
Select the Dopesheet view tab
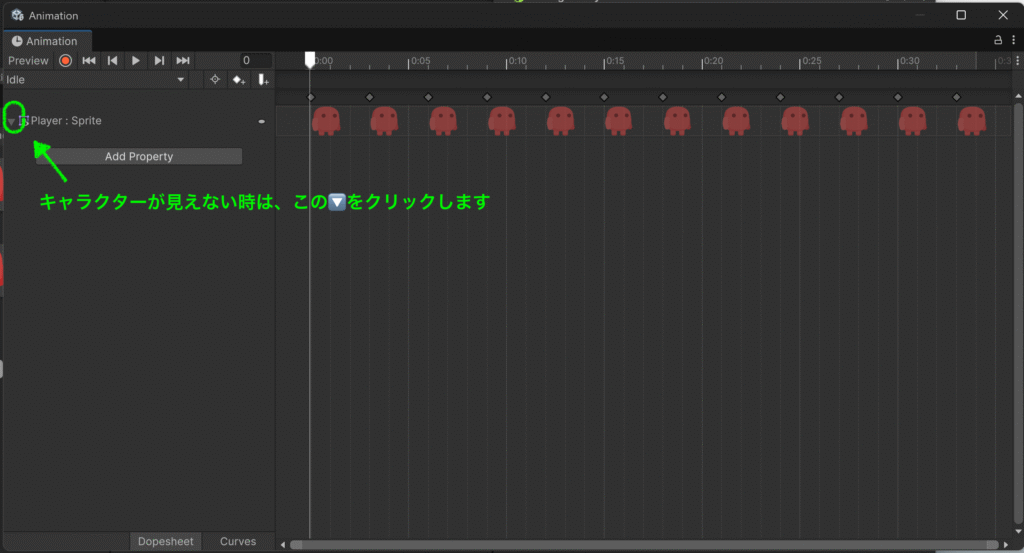coord(166,541)
